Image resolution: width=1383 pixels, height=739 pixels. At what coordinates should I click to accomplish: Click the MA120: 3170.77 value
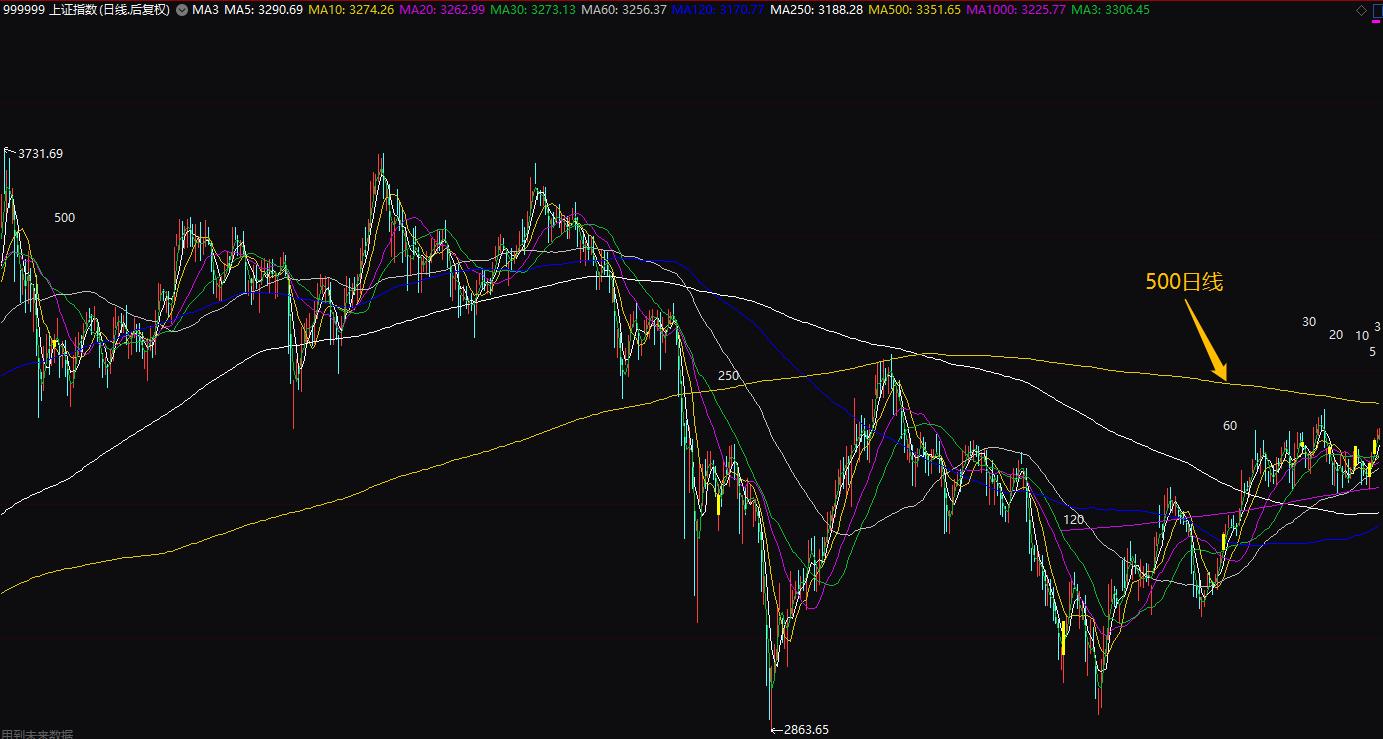pos(718,10)
